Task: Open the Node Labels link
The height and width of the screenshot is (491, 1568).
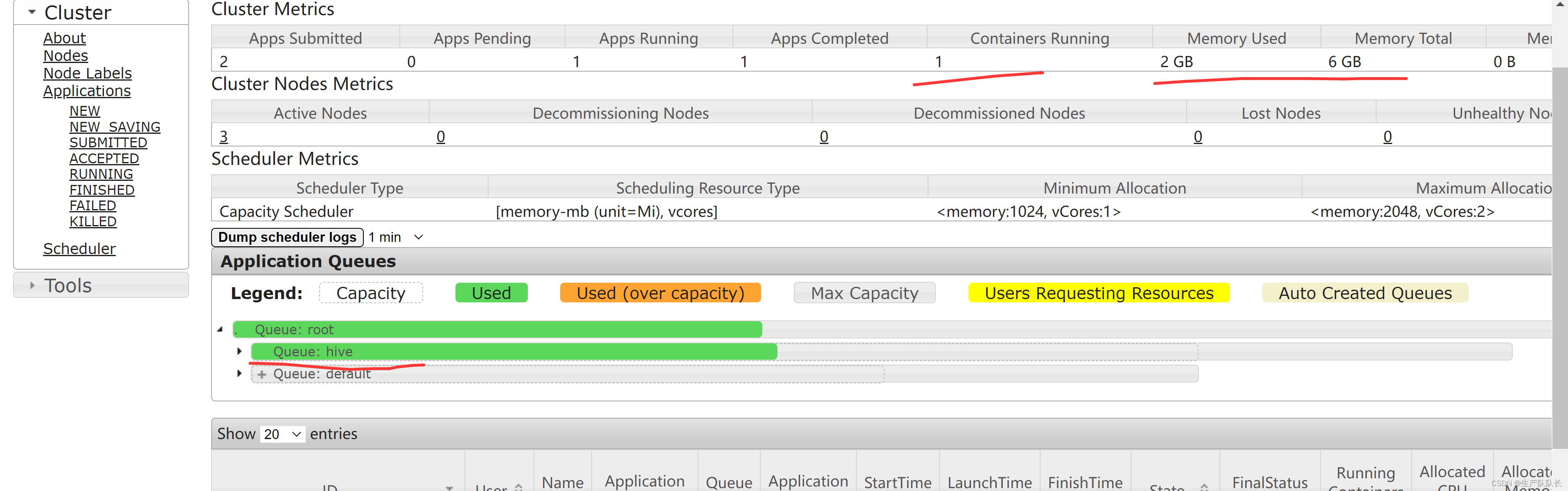Action: 88,74
